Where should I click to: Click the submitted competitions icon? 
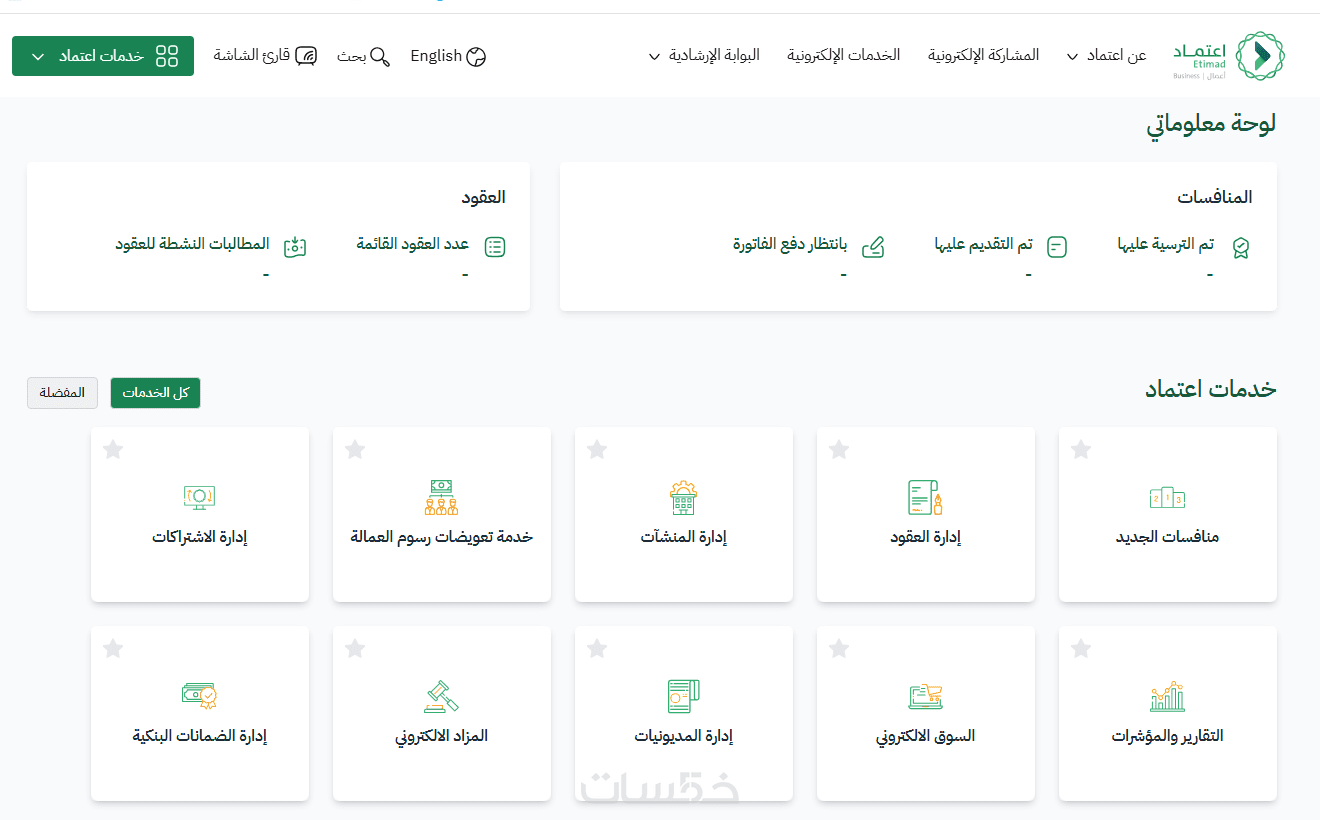pos(1057,246)
